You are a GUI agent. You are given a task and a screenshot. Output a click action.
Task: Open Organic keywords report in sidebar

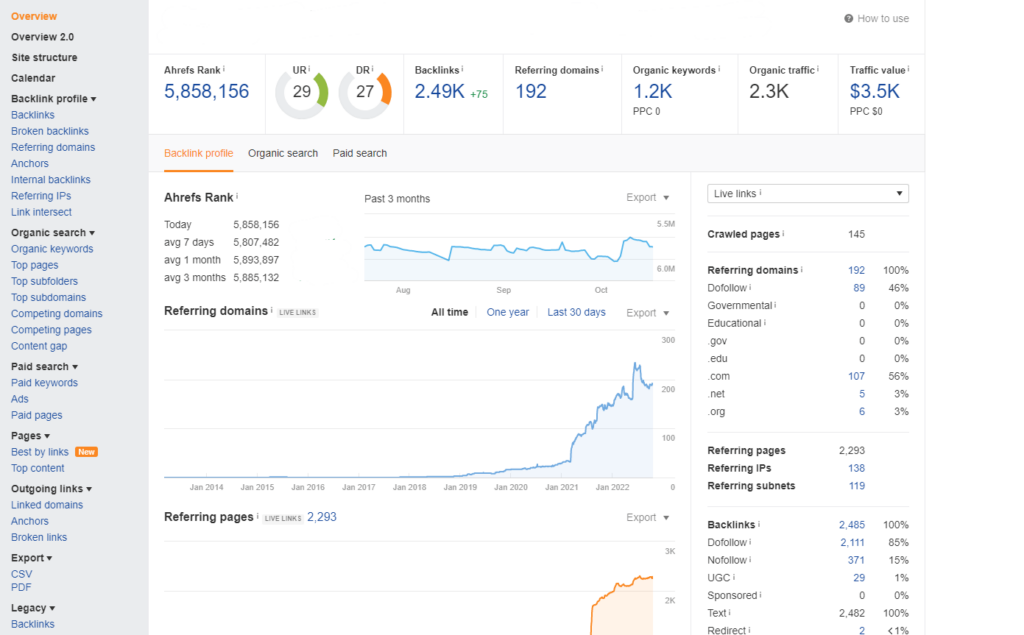tap(52, 249)
